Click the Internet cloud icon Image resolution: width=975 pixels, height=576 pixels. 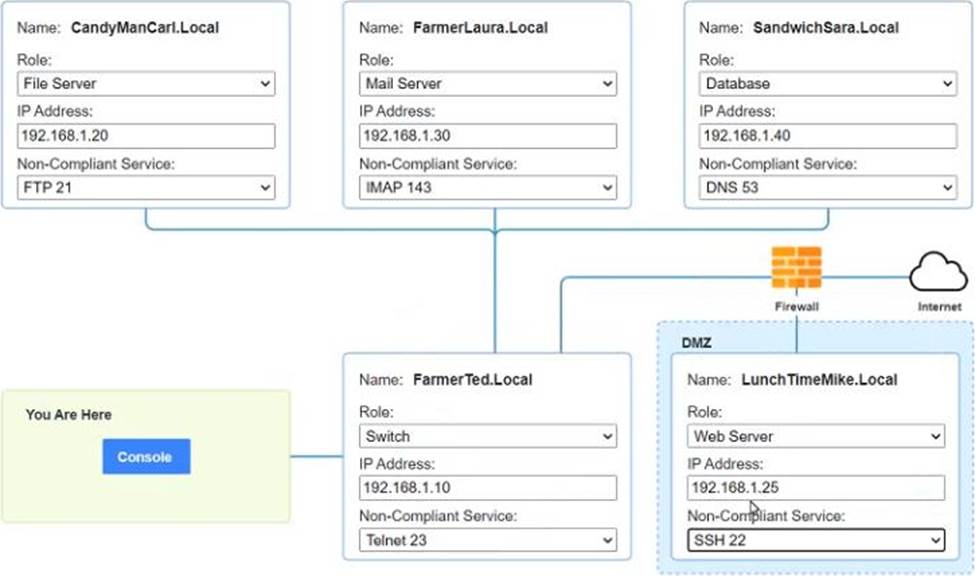tap(938, 271)
